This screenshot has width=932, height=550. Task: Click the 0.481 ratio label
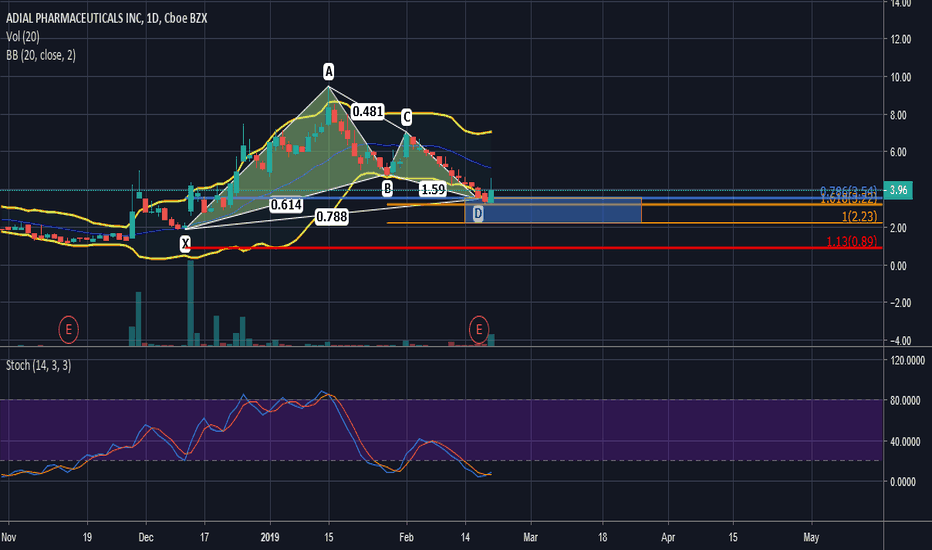[x=367, y=111]
